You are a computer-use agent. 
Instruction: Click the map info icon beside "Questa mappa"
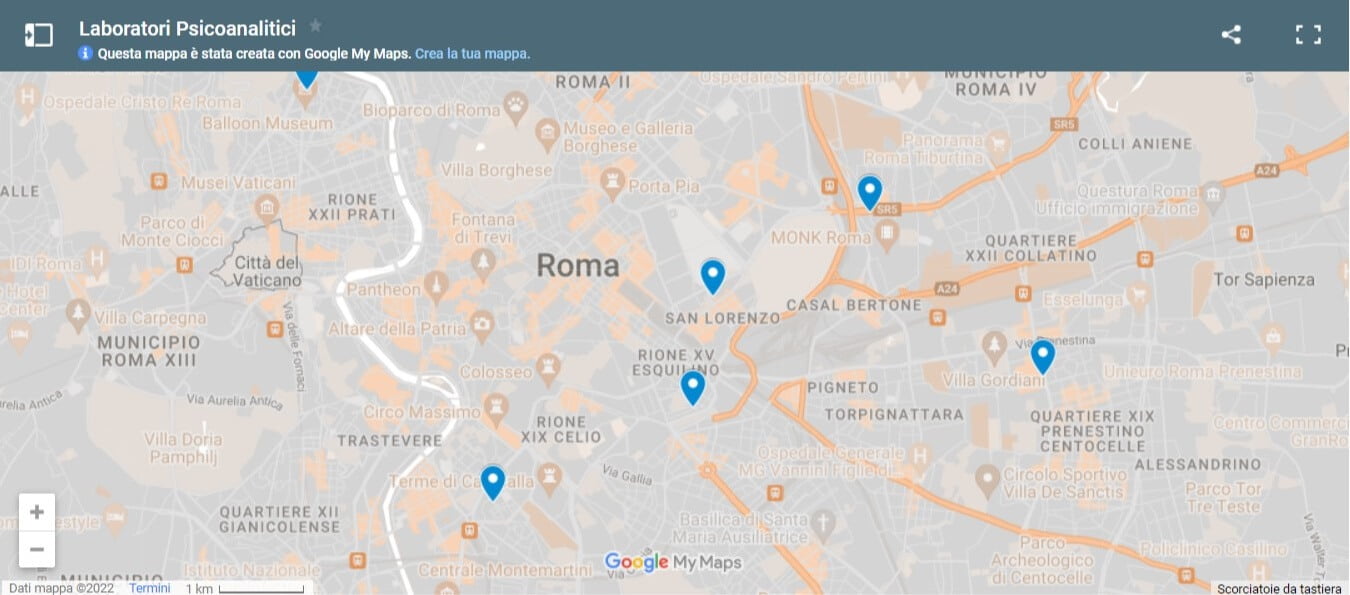click(85, 54)
